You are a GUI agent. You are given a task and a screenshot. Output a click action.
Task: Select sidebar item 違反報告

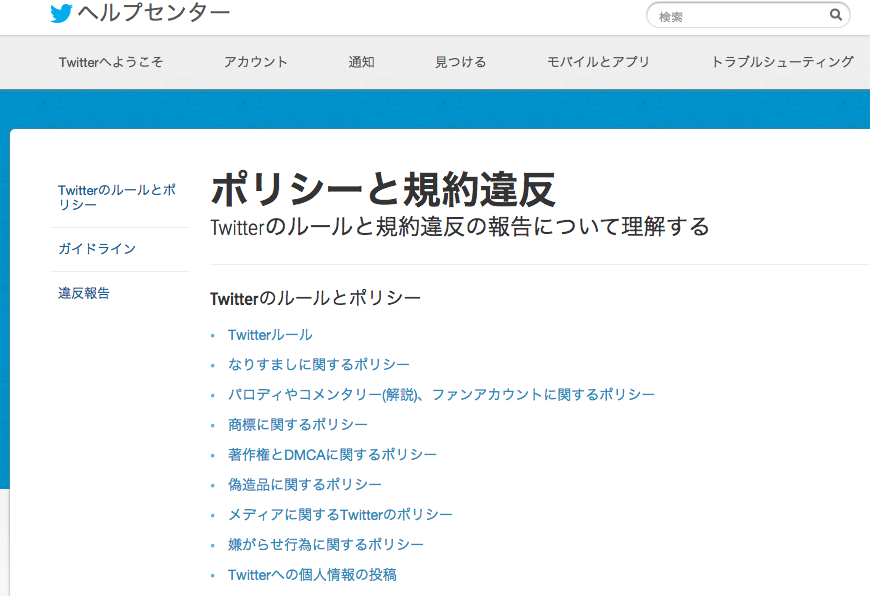pyautogui.click(x=84, y=293)
